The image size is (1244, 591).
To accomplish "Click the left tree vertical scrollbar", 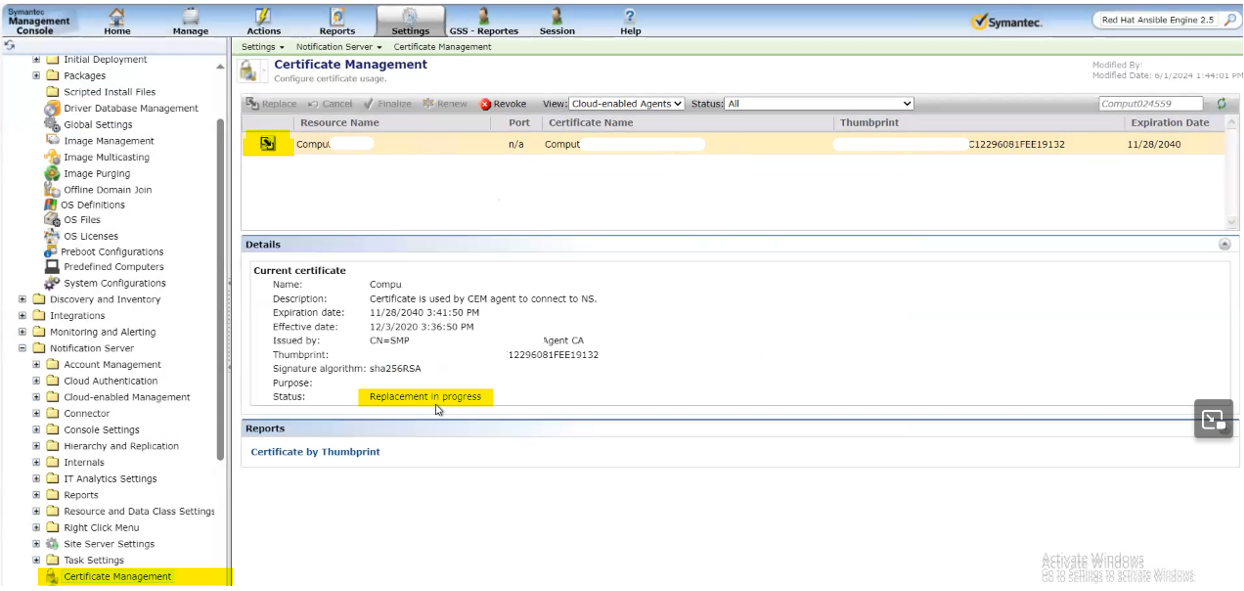I will tap(220, 290).
